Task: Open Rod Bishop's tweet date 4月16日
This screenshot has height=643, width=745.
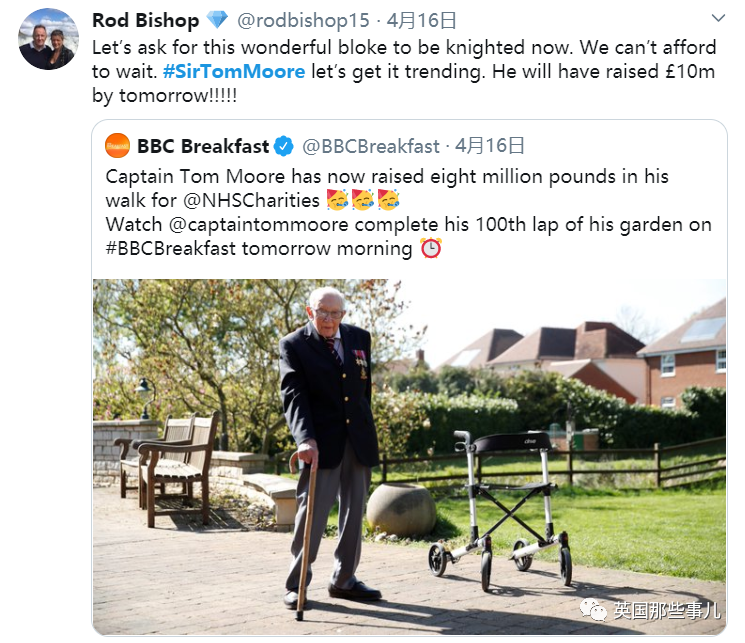Action: pos(421,20)
